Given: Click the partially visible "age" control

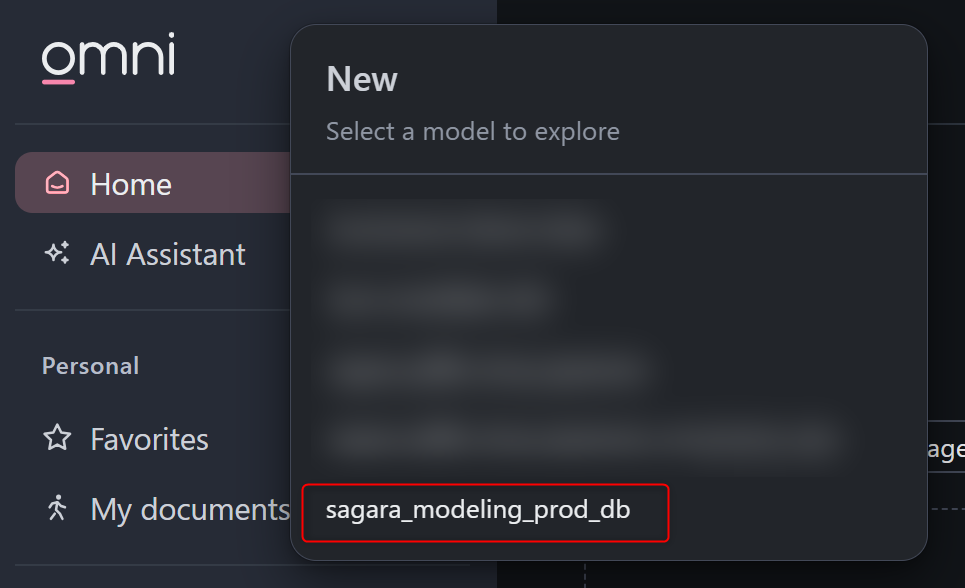Looking at the screenshot, I should point(945,450).
